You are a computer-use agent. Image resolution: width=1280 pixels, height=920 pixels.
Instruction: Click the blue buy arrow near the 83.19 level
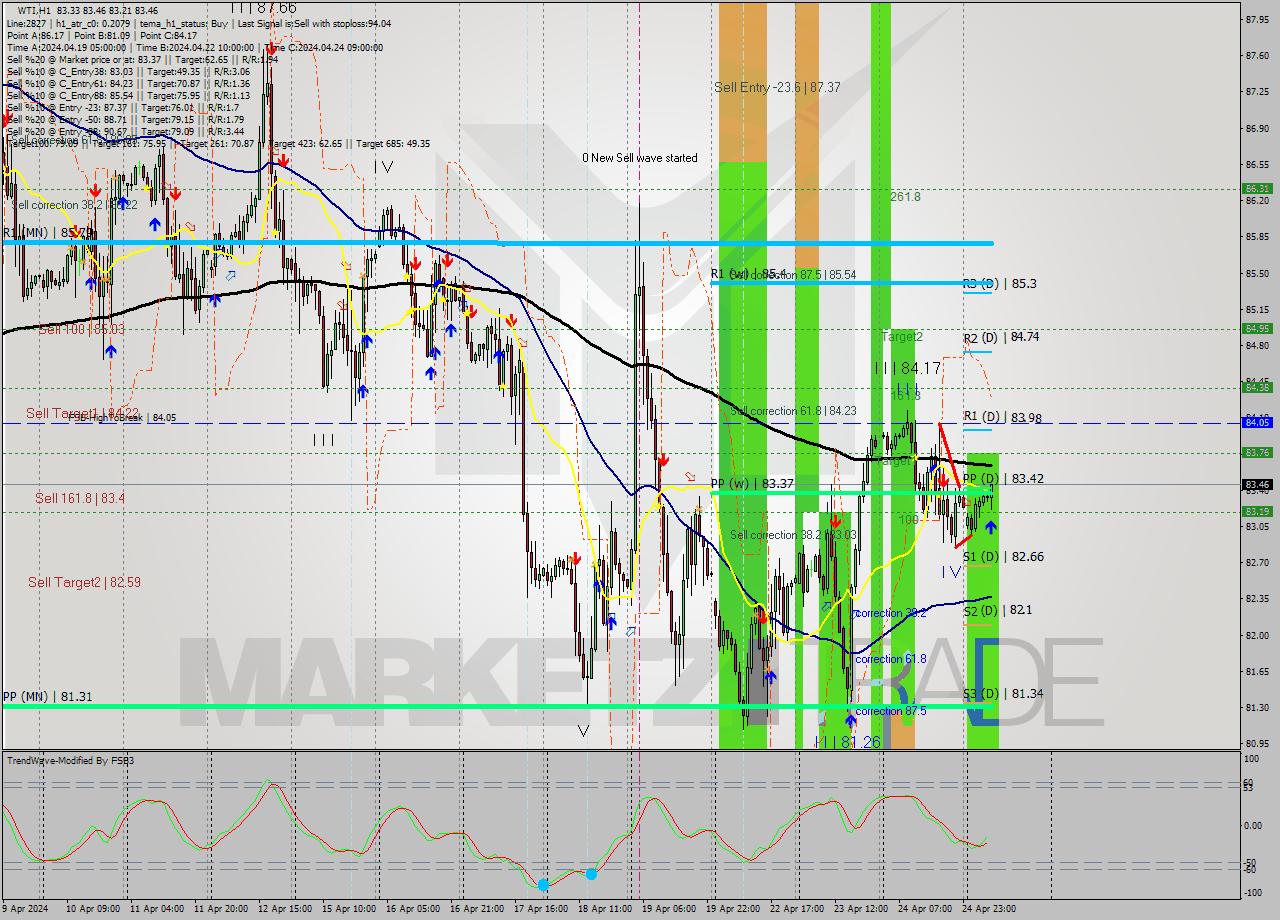click(988, 527)
